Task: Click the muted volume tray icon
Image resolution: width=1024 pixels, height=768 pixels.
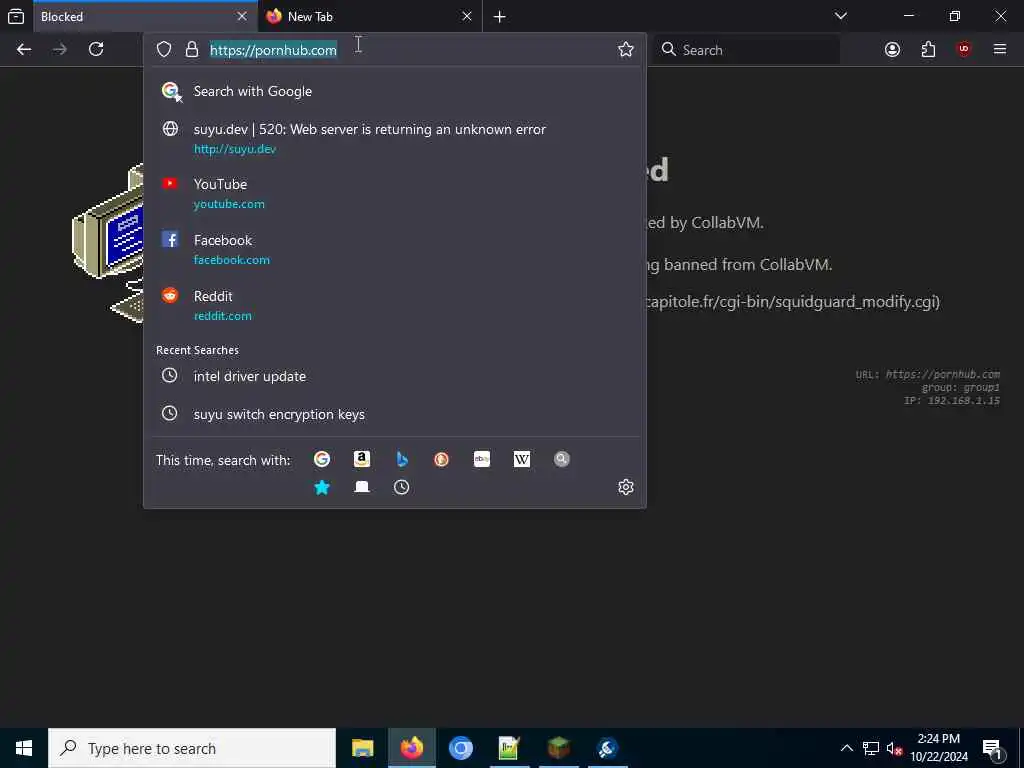Action: (x=894, y=748)
